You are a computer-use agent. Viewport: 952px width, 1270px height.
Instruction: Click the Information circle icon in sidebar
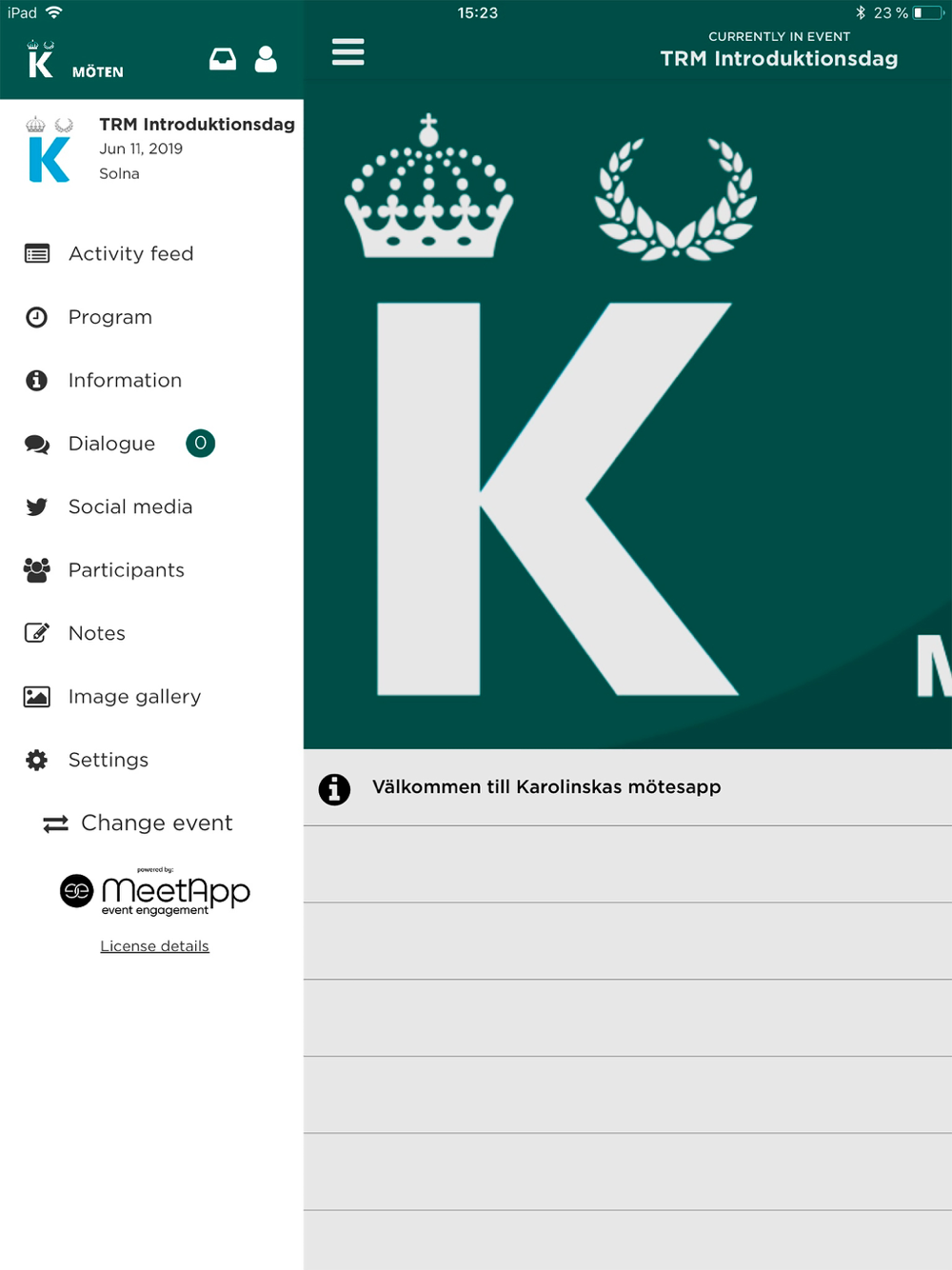[37, 380]
